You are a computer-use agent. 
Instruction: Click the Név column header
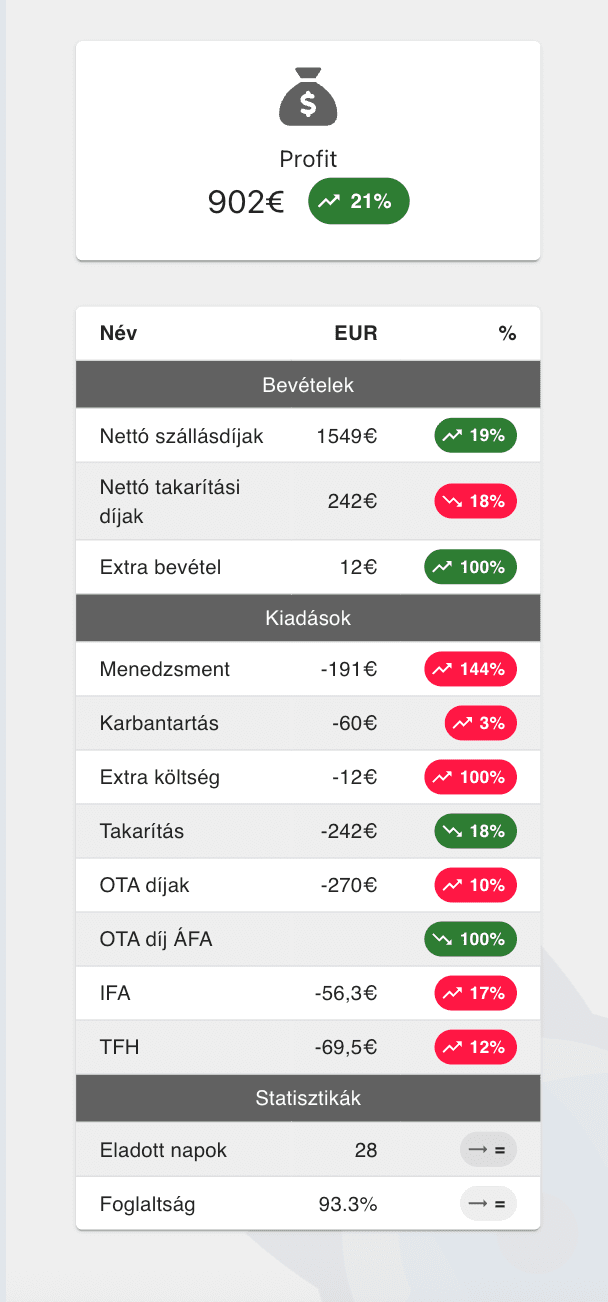(x=119, y=334)
